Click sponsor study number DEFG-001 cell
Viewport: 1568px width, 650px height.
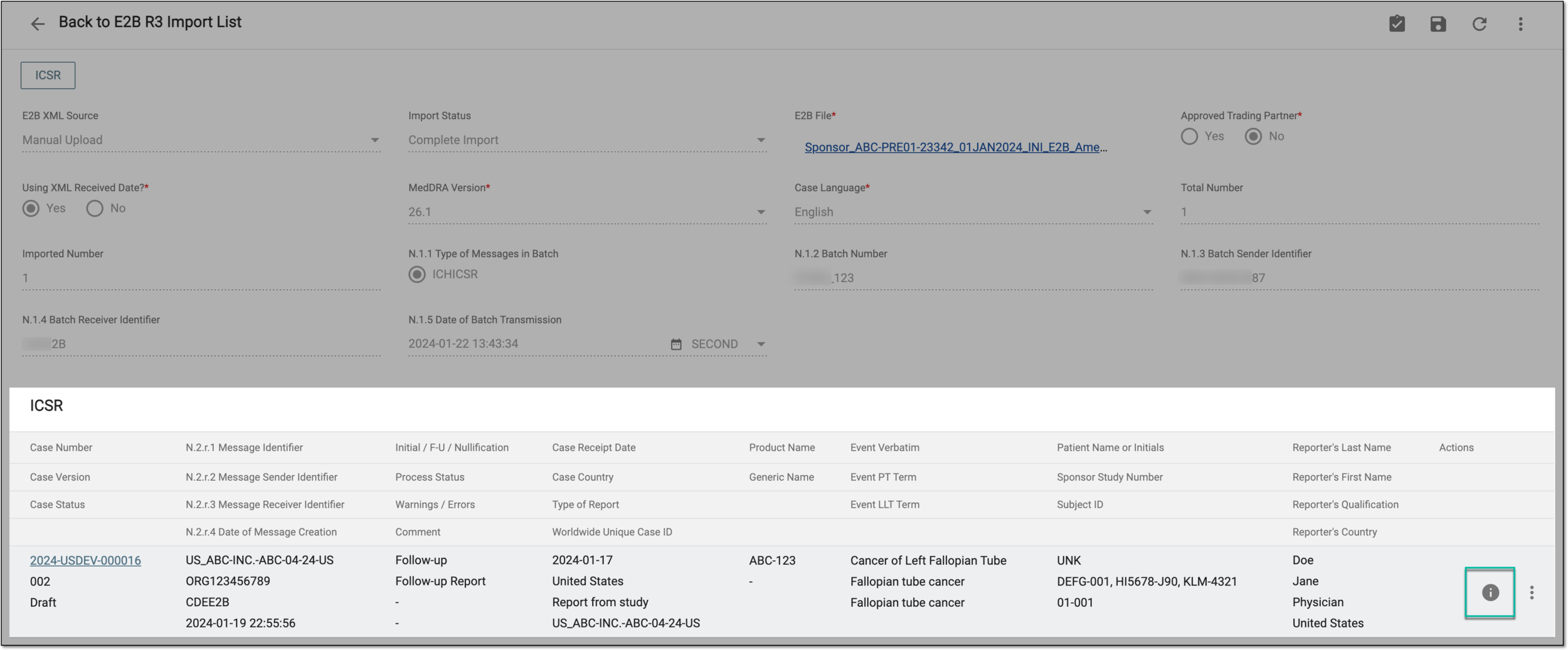[1147, 582]
